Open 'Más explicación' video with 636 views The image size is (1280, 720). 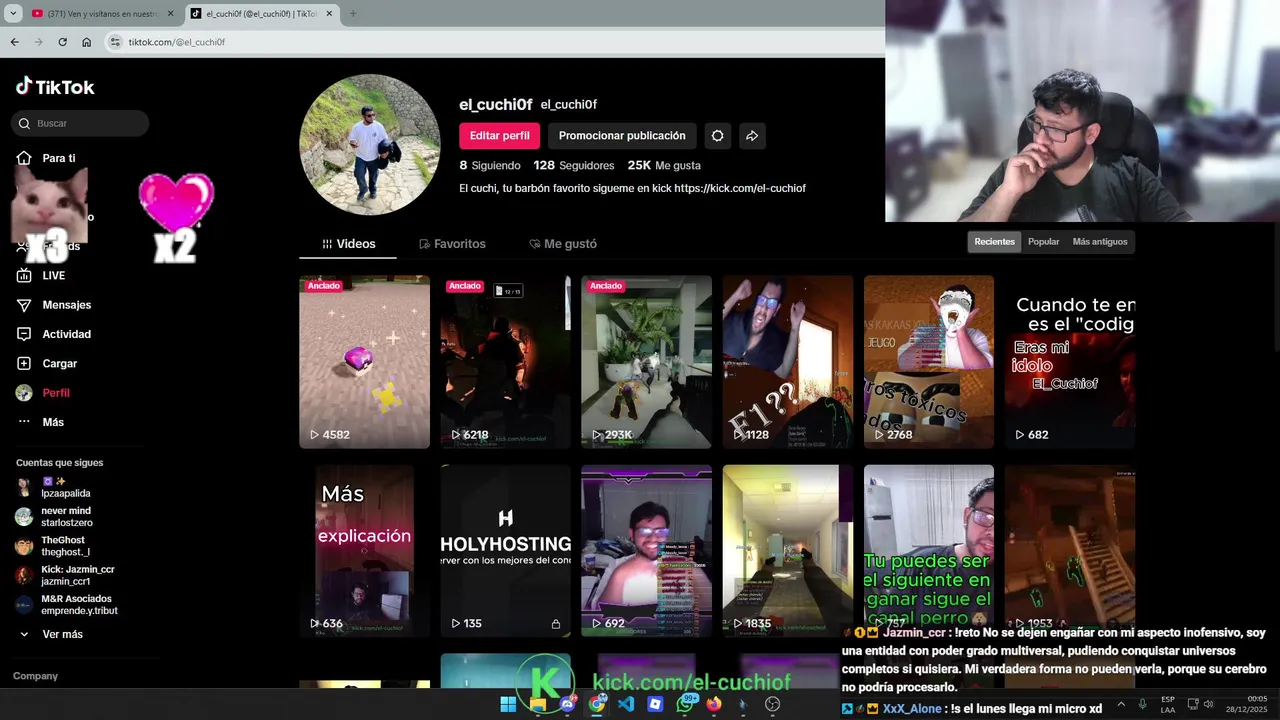click(364, 551)
